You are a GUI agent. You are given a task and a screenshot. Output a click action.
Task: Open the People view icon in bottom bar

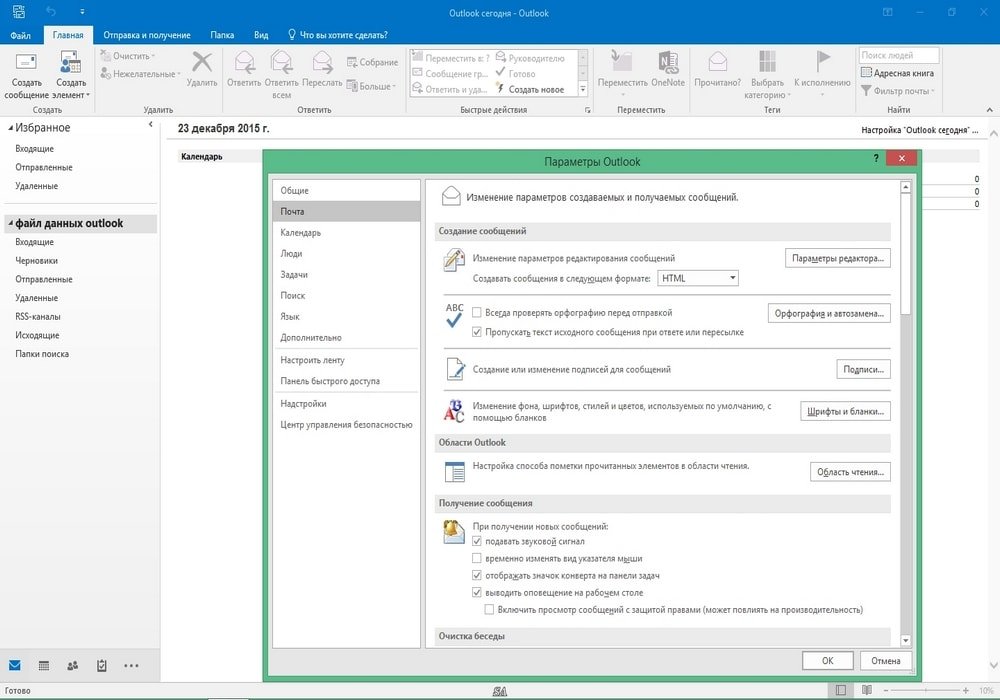[x=72, y=665]
